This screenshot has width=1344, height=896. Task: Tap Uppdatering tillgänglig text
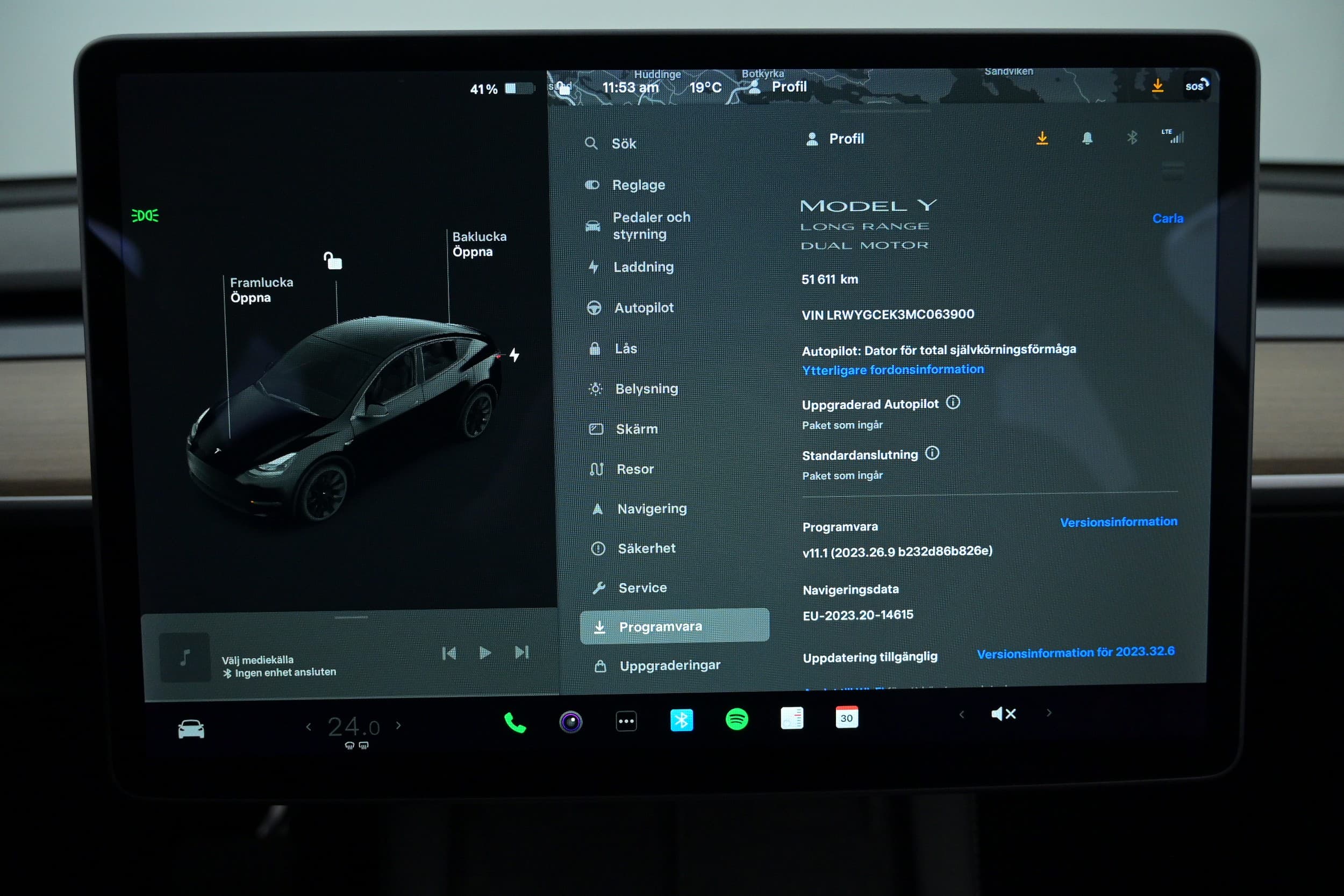[x=870, y=657]
